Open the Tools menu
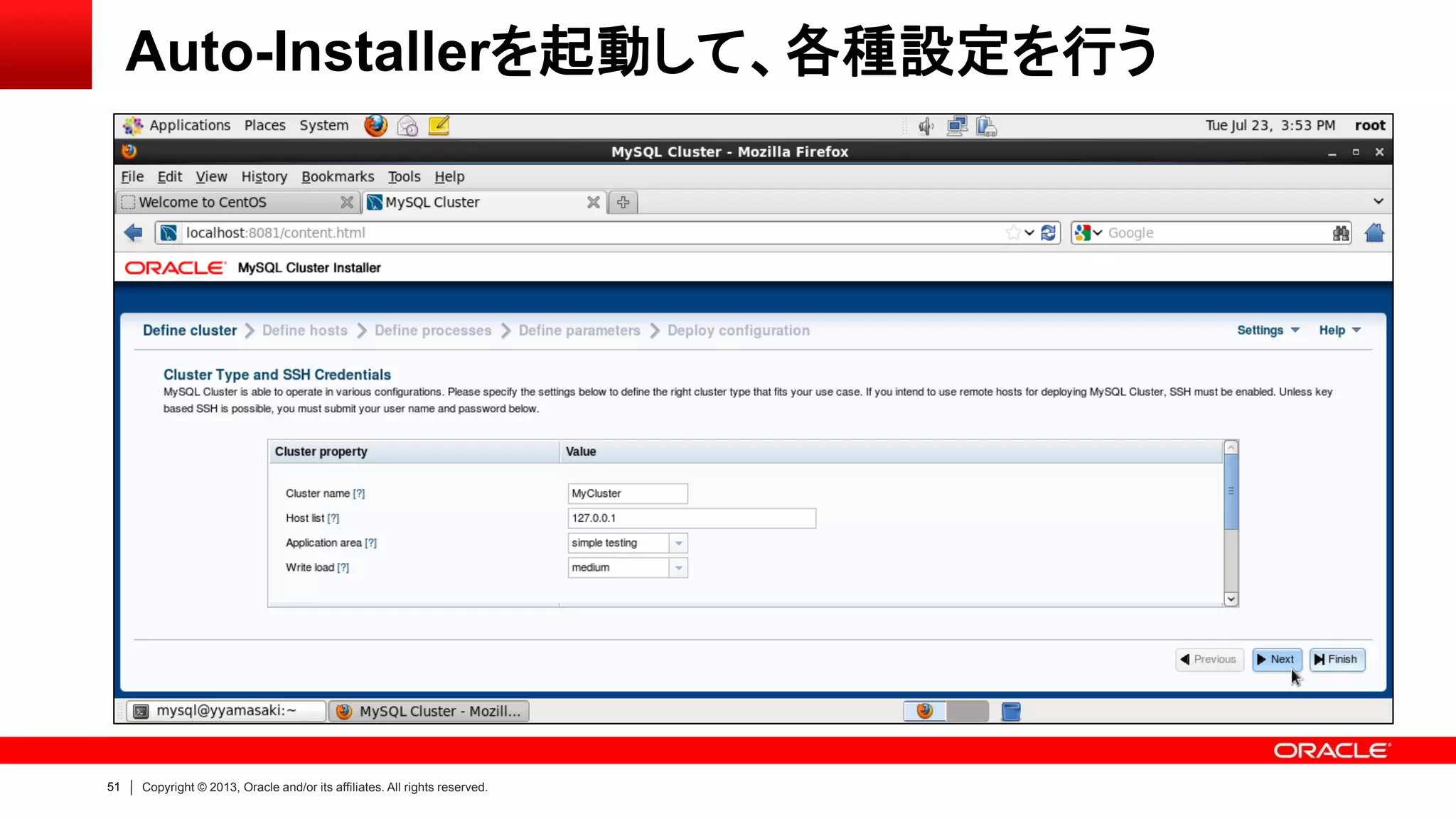Screen dimensions: 1456x819 pos(404,176)
